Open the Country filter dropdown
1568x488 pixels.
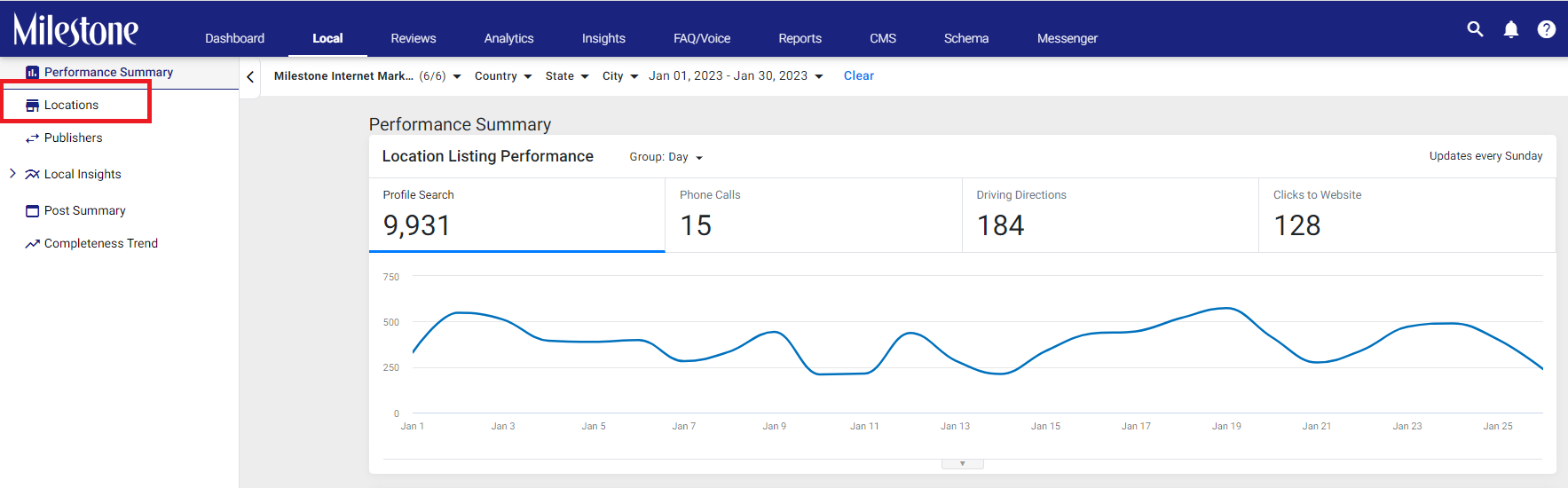[x=503, y=76]
